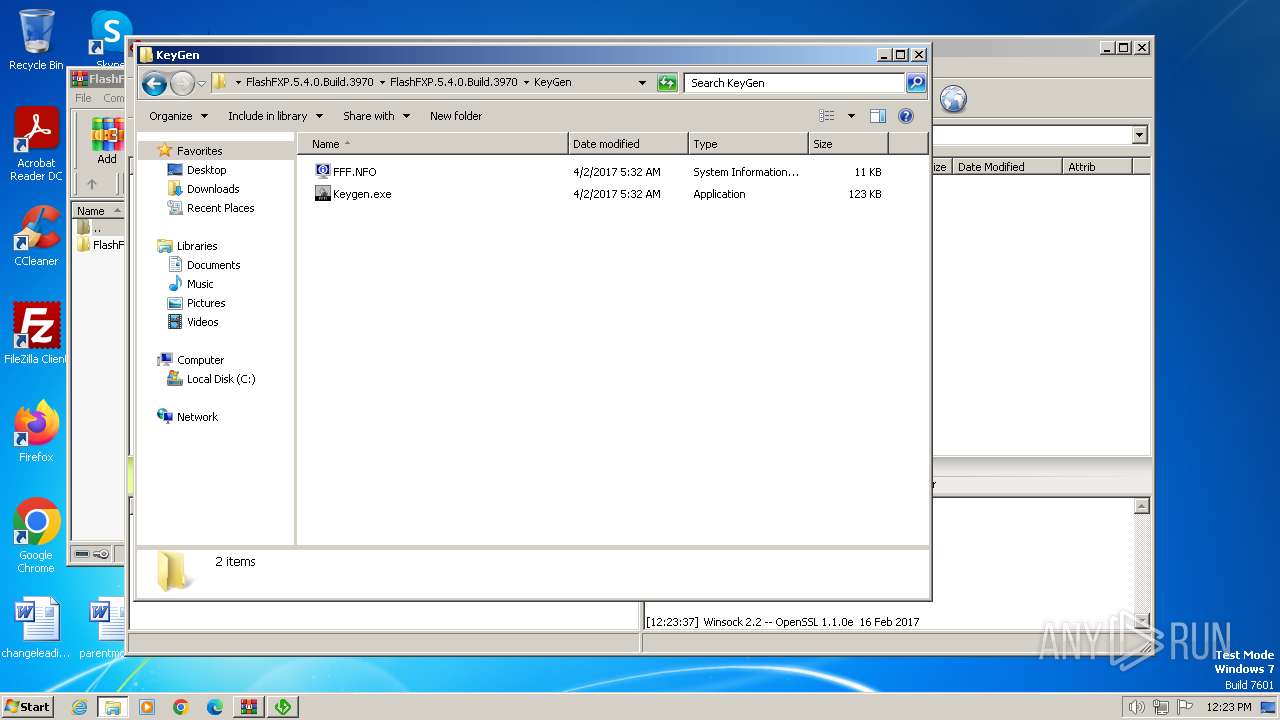Click the volume speaker tray icon

pos(1136,707)
